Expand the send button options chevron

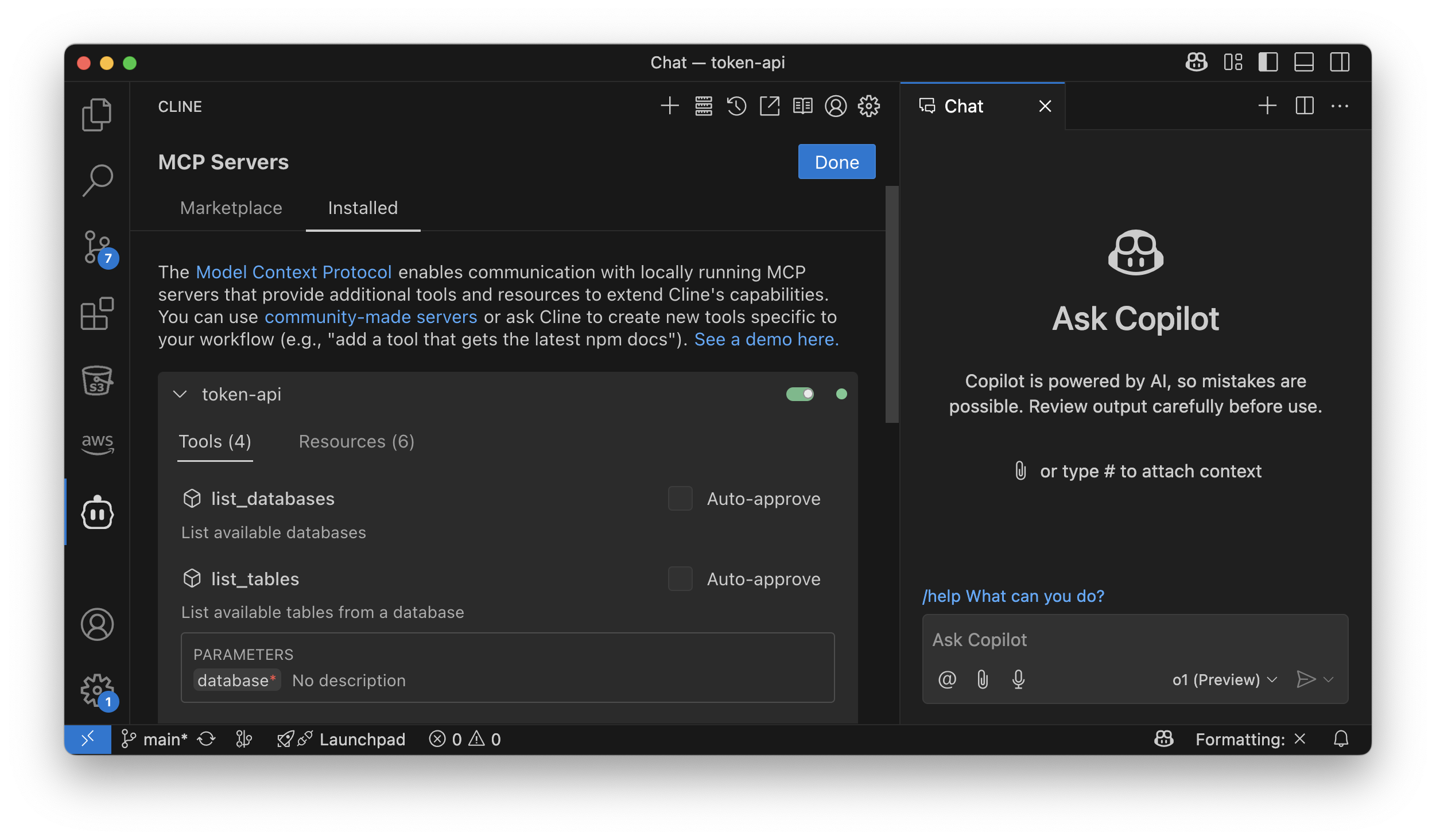[x=1329, y=679]
